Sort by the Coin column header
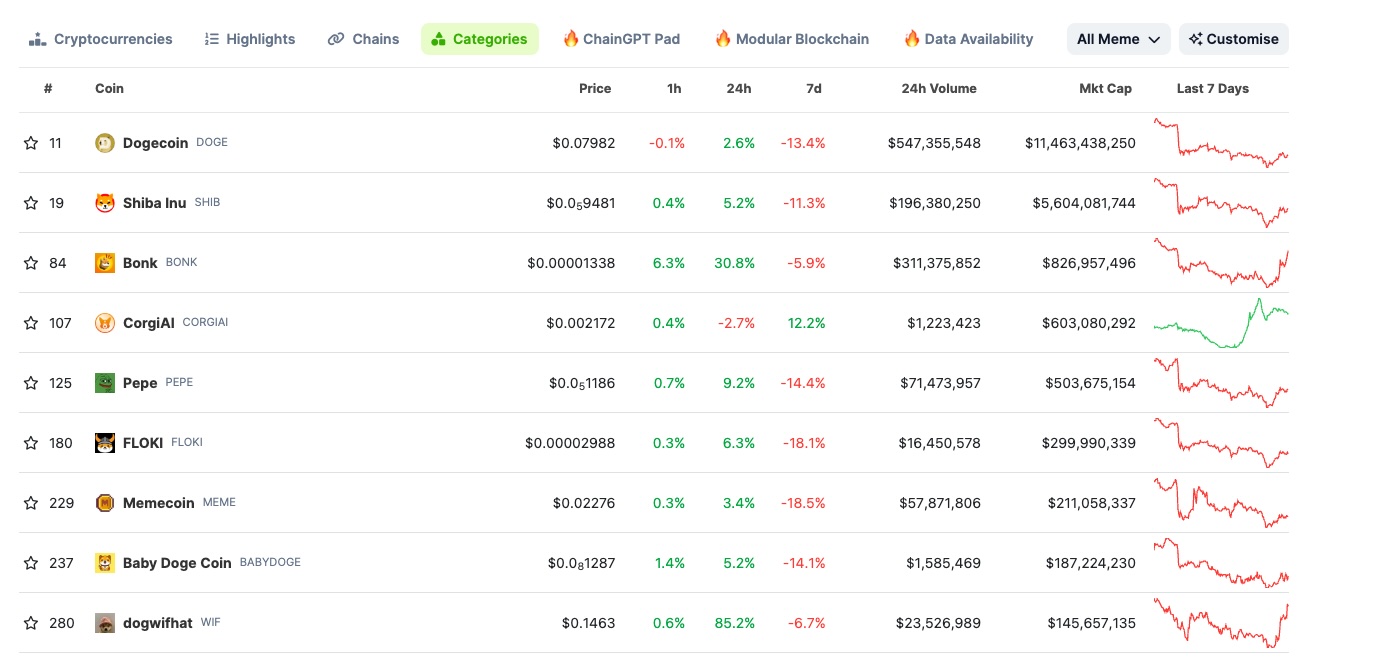Screen dimensions: 1376x657 click(110, 89)
